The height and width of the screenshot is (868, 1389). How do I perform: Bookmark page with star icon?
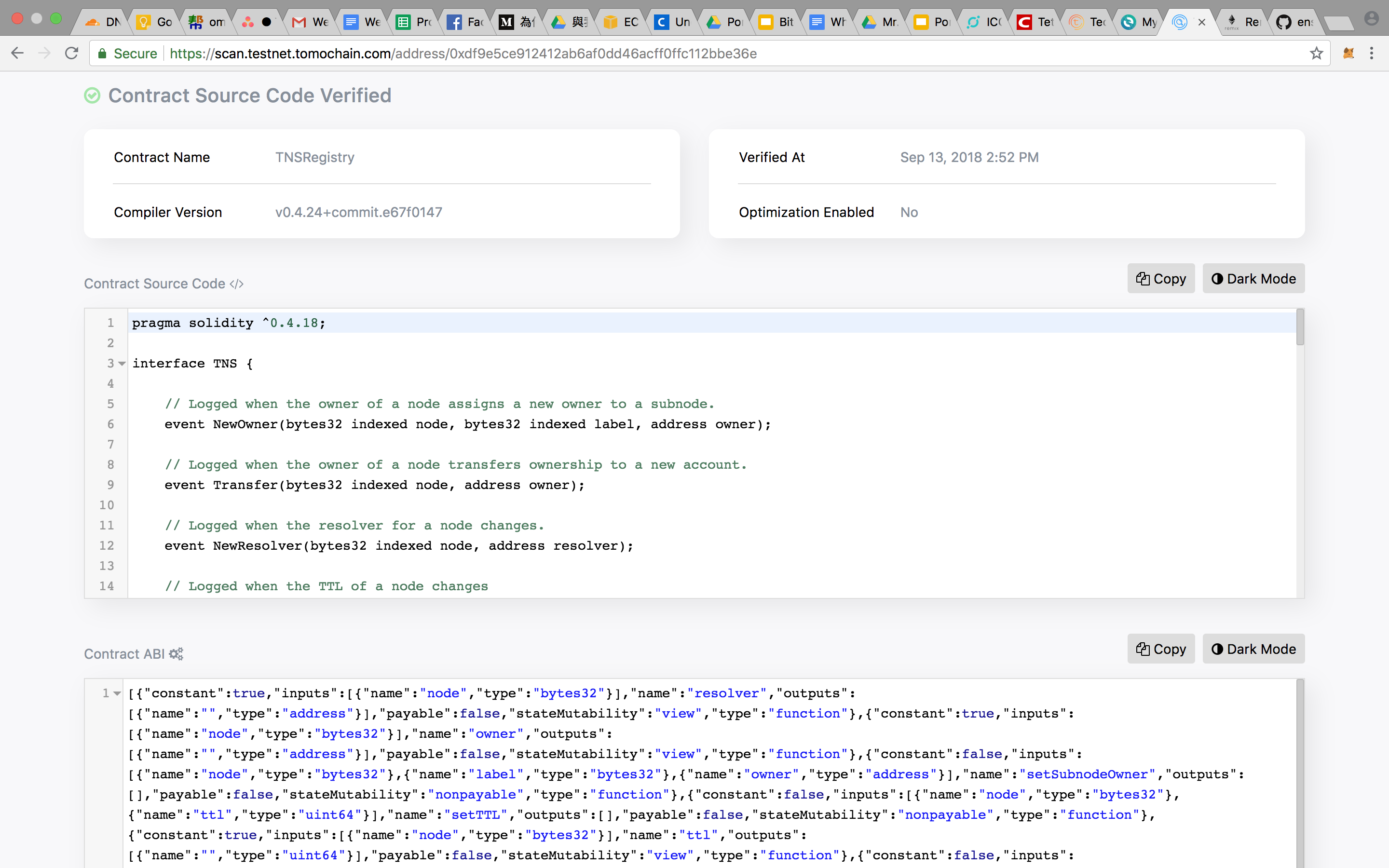tap(1316, 54)
